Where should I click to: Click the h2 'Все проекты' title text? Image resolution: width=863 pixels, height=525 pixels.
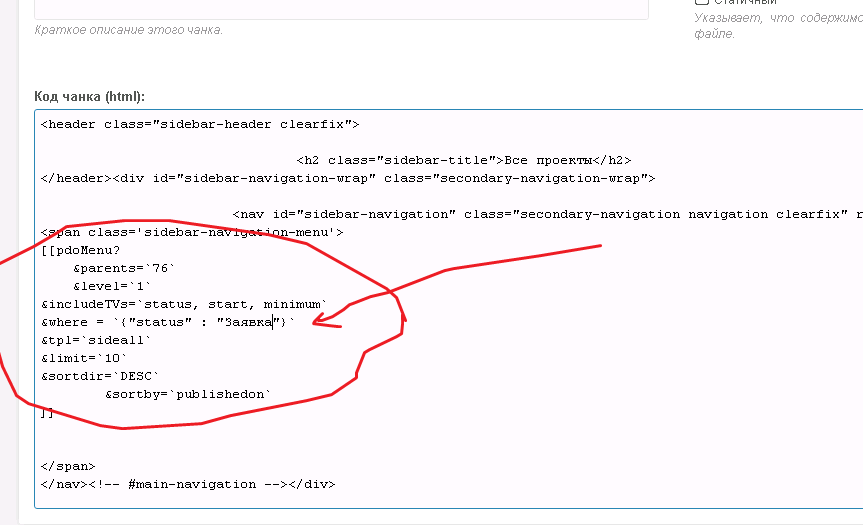click(x=548, y=160)
